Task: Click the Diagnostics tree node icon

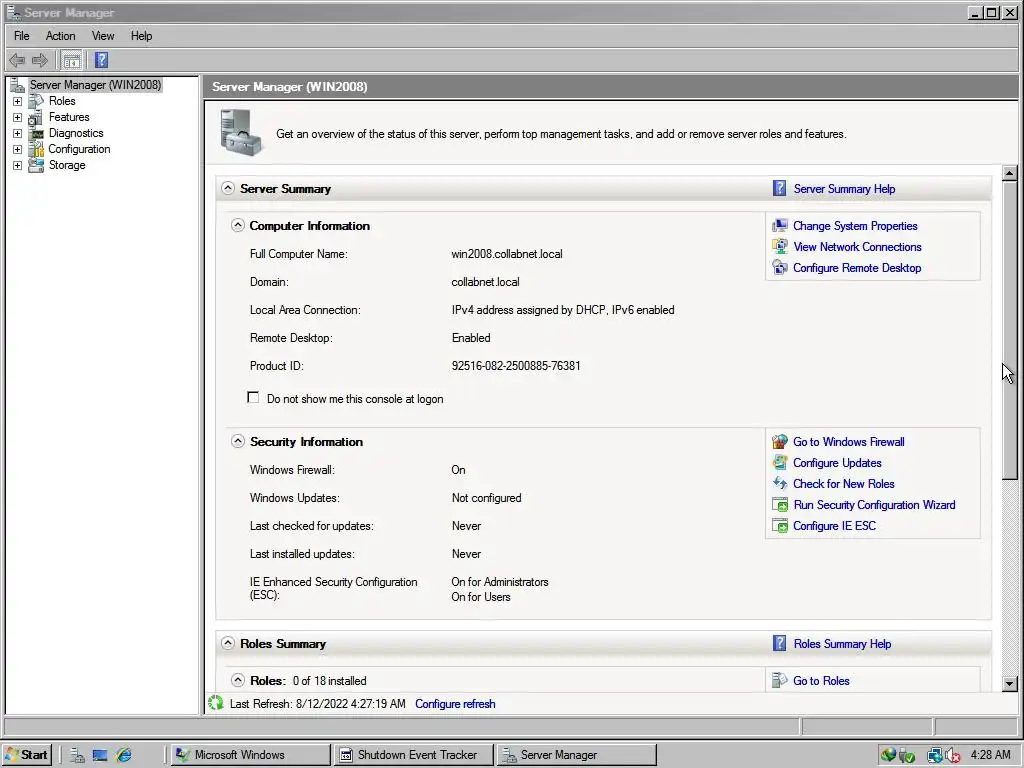Action: 37,133
